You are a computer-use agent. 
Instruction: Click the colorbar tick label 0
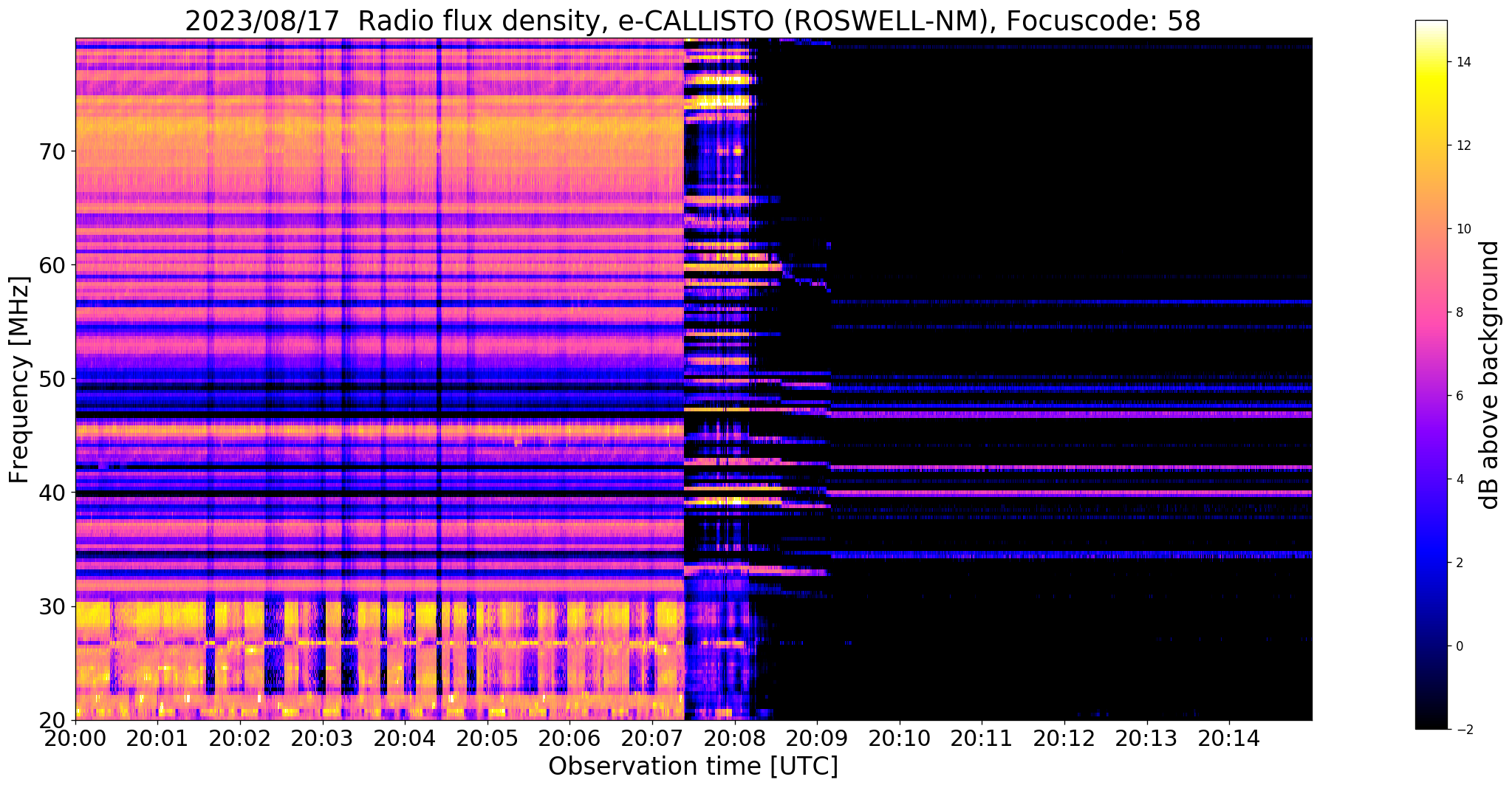click(x=1459, y=646)
